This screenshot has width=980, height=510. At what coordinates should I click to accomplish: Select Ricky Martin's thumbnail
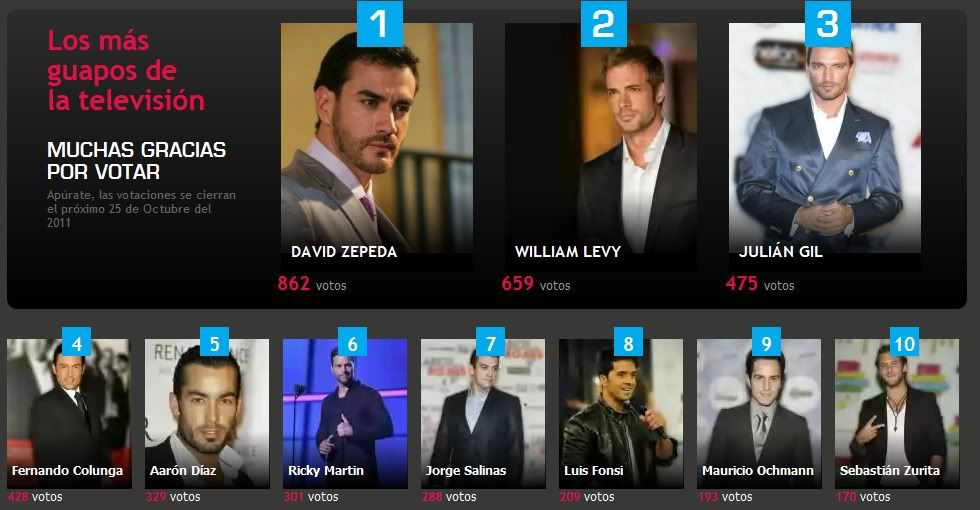point(345,413)
